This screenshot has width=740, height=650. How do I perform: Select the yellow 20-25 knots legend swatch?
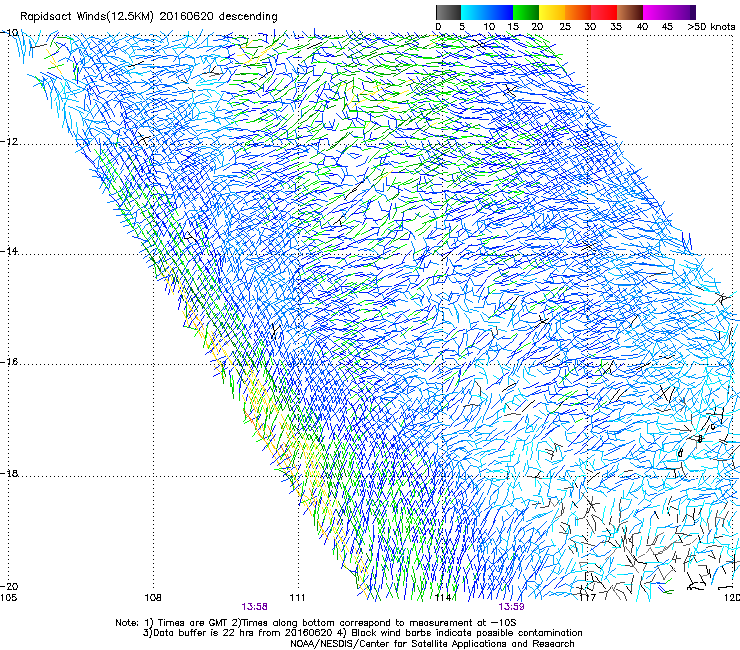click(x=552, y=12)
